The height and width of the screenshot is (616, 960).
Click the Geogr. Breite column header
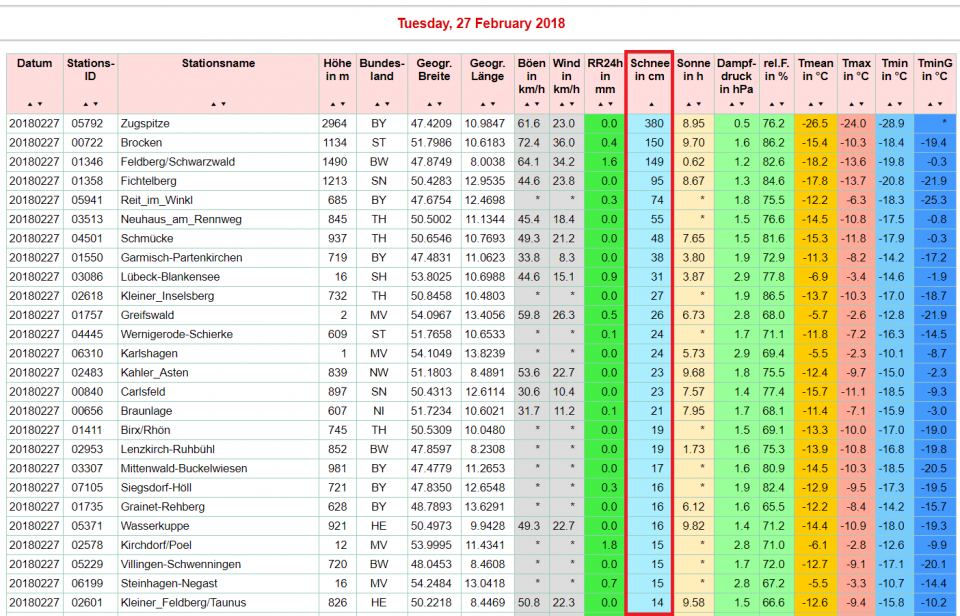point(434,70)
